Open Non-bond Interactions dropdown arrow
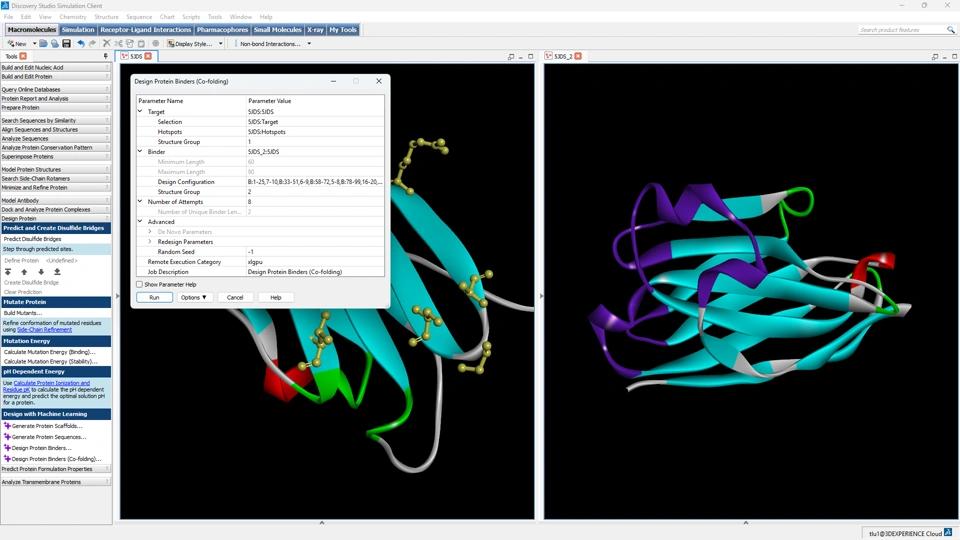 point(309,43)
